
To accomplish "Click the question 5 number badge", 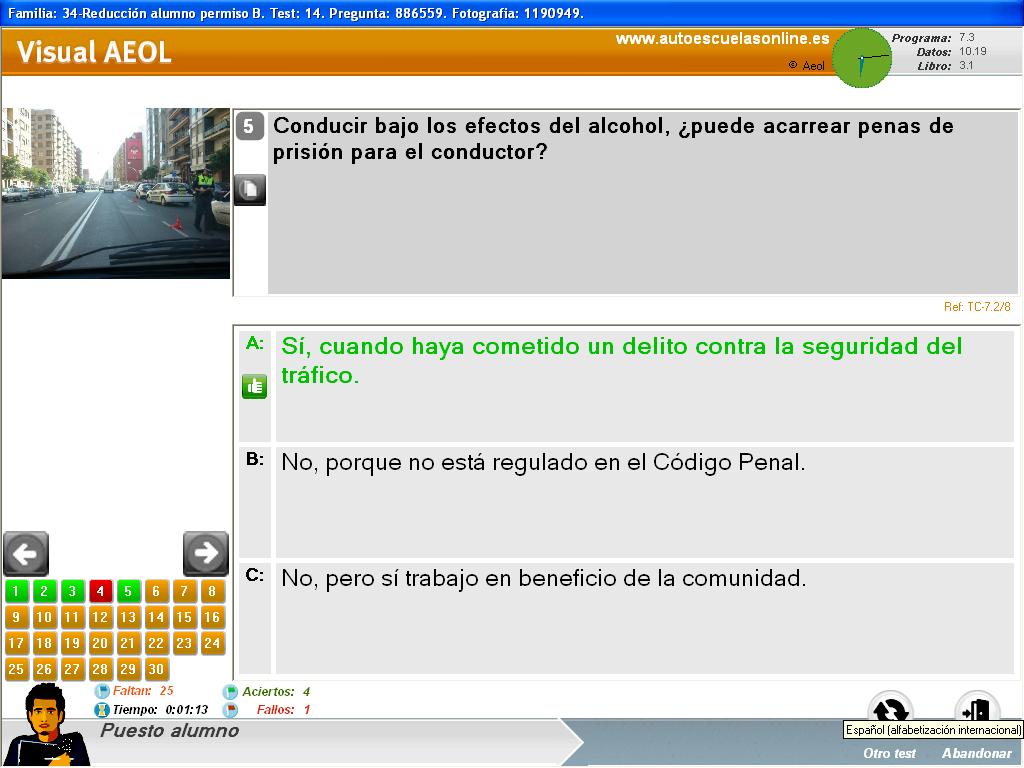I will pos(249,127).
